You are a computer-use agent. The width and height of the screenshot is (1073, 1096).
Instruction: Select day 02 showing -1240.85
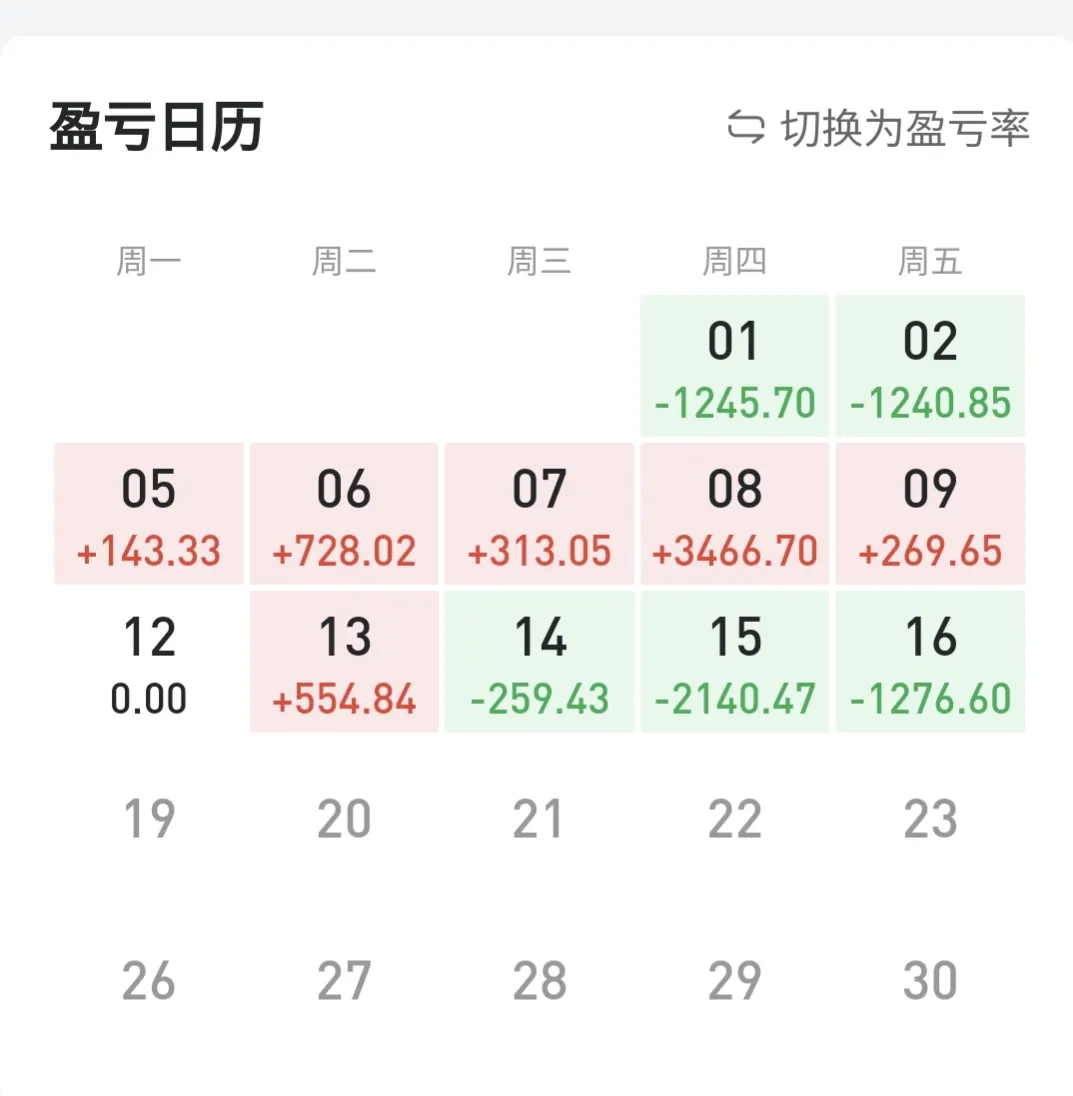[x=930, y=366]
